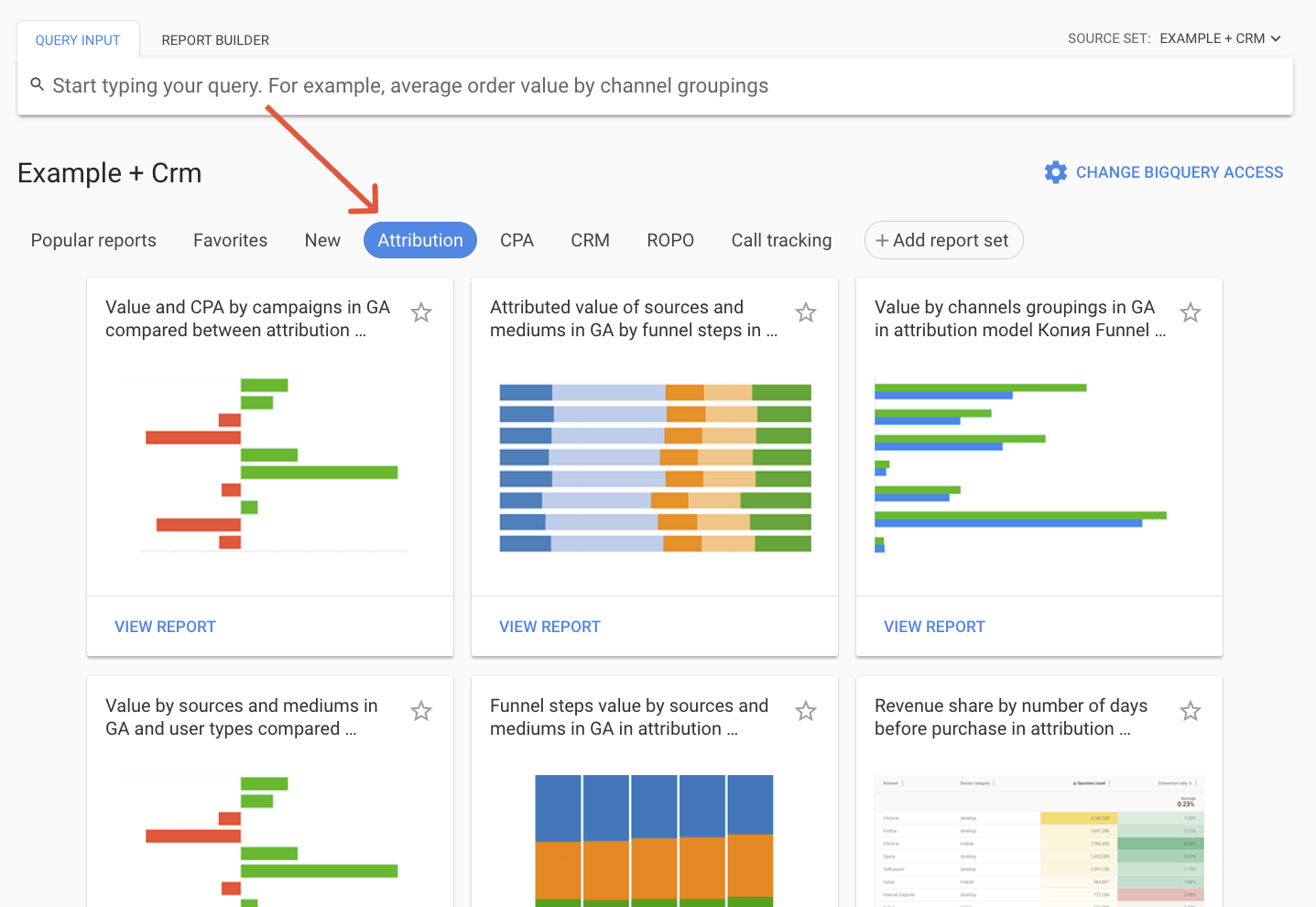This screenshot has height=907, width=1316.
Task: Open the Funnel steps stacked column thumbnail
Action: pyautogui.click(x=655, y=840)
